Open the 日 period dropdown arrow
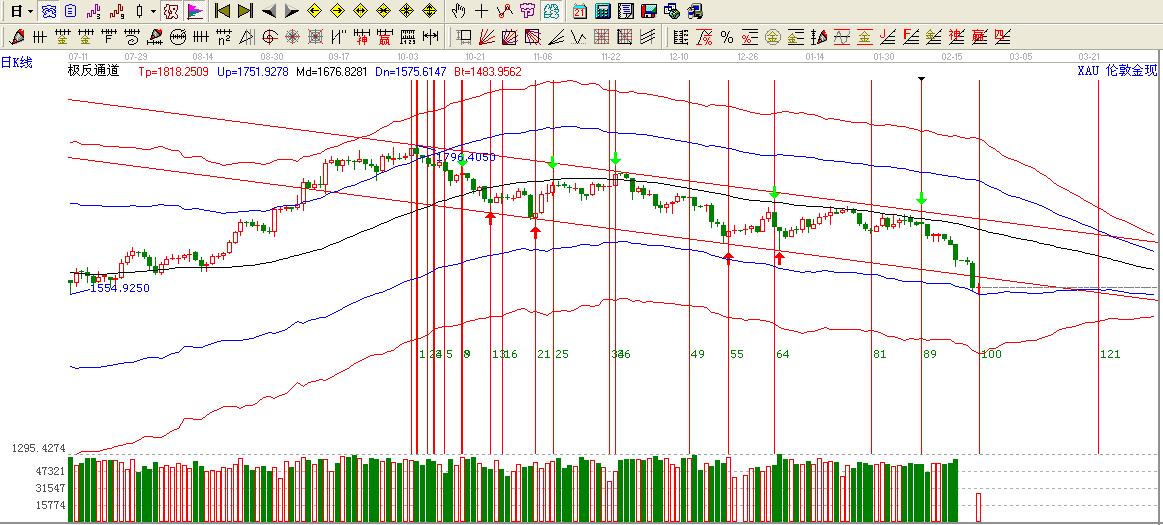Image resolution: width=1163 pixels, height=525 pixels. coord(31,12)
